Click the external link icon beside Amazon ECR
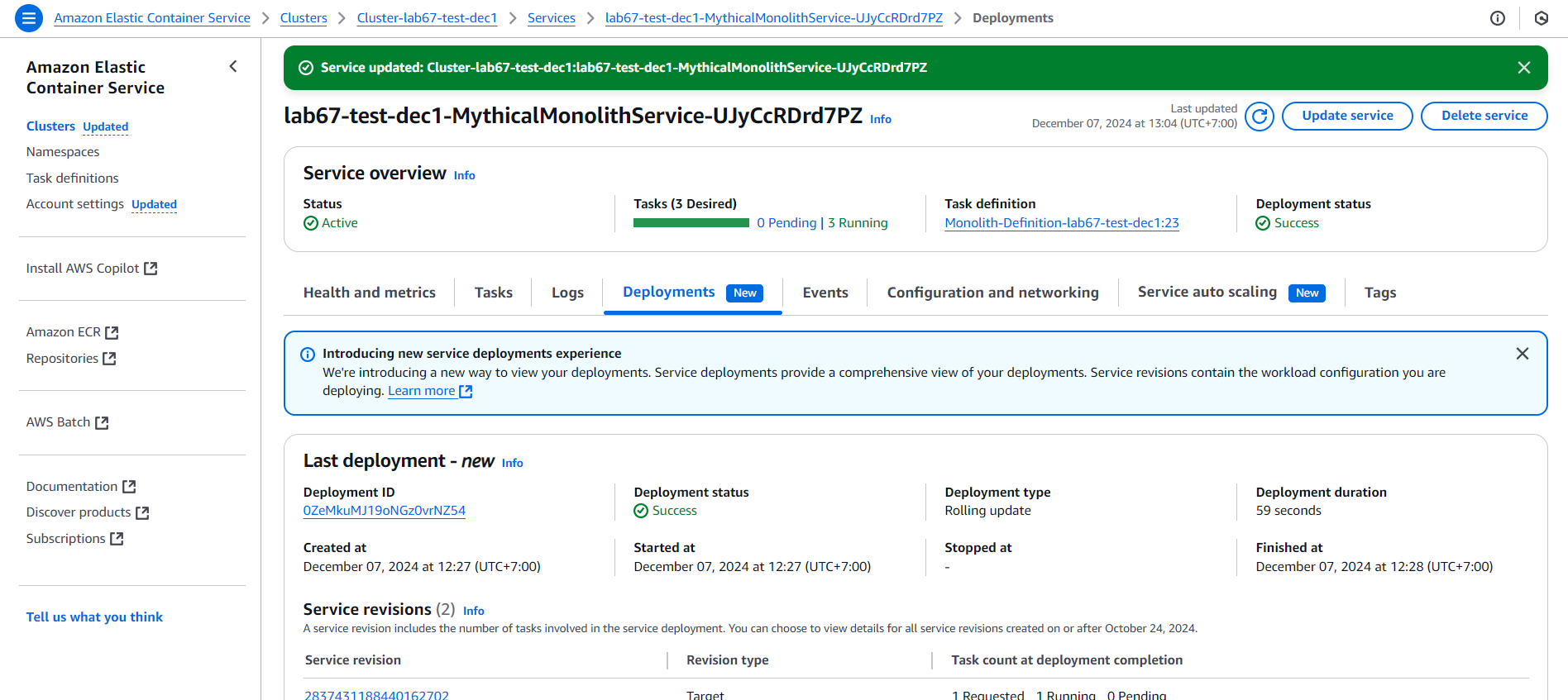The width and height of the screenshot is (1568, 700). (112, 332)
